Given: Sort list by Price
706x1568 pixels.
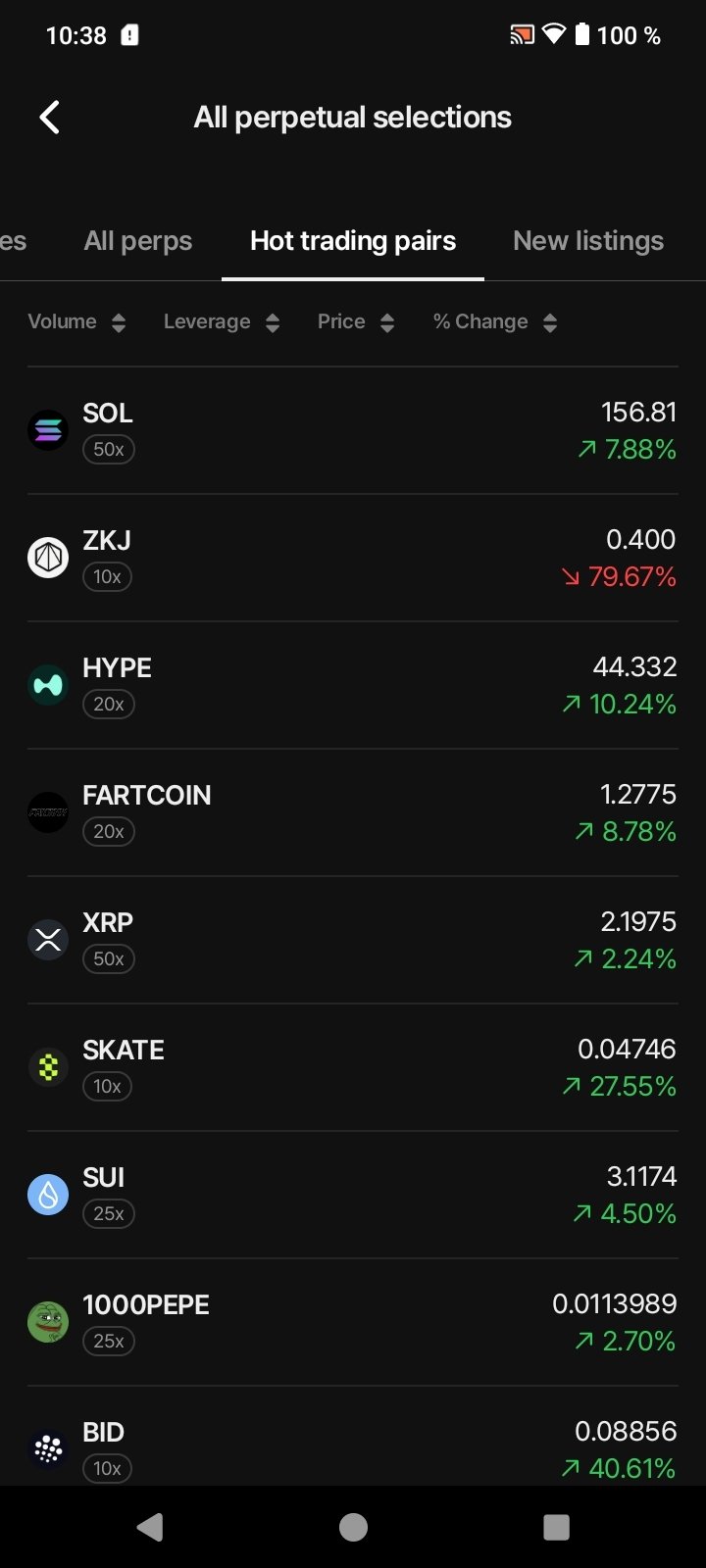Looking at the screenshot, I should click(x=355, y=322).
